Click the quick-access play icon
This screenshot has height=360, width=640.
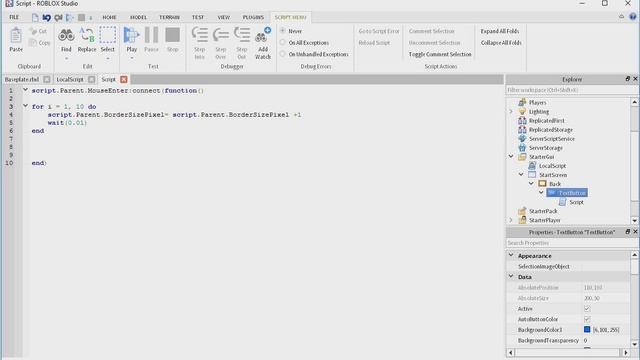pos(70,18)
